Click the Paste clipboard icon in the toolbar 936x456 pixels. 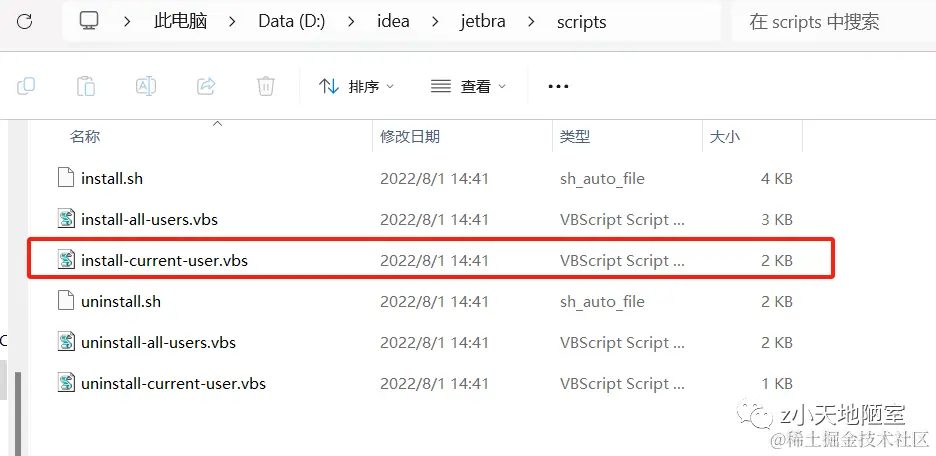[86, 86]
